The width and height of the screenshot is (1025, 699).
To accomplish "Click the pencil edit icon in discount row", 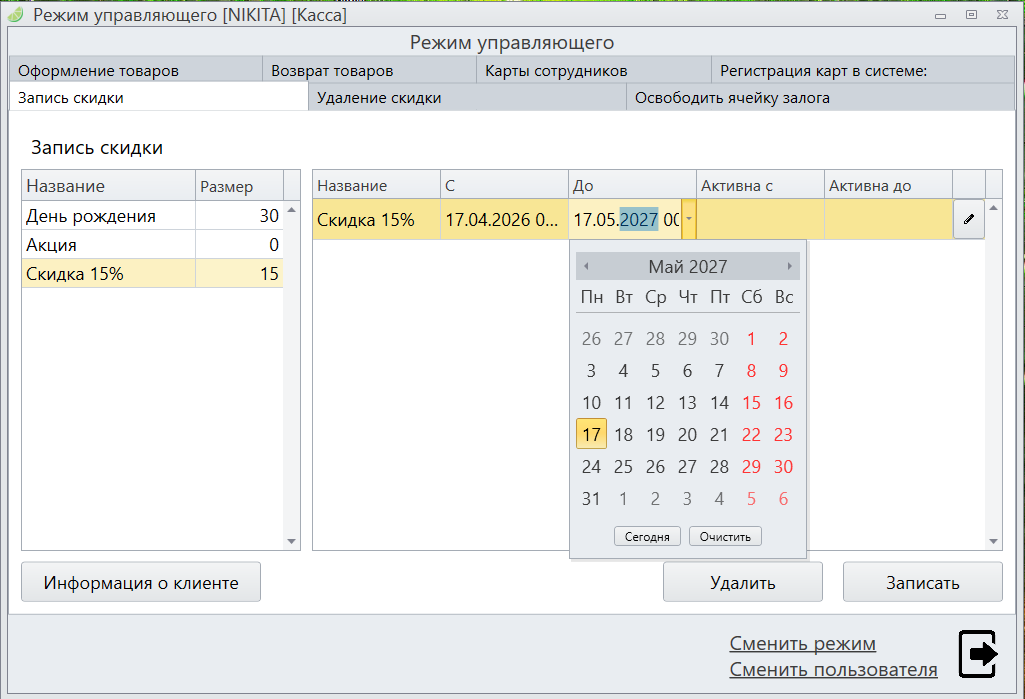I will (x=968, y=219).
